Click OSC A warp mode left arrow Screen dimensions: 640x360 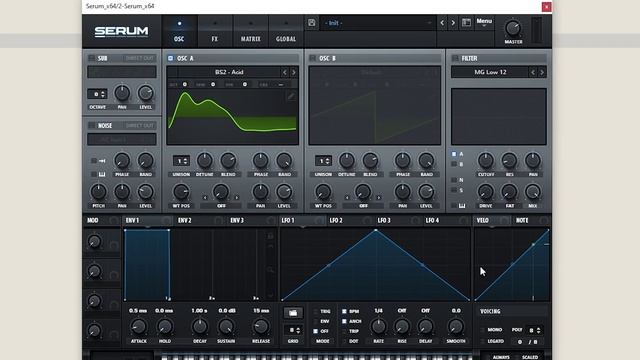tap(205, 198)
